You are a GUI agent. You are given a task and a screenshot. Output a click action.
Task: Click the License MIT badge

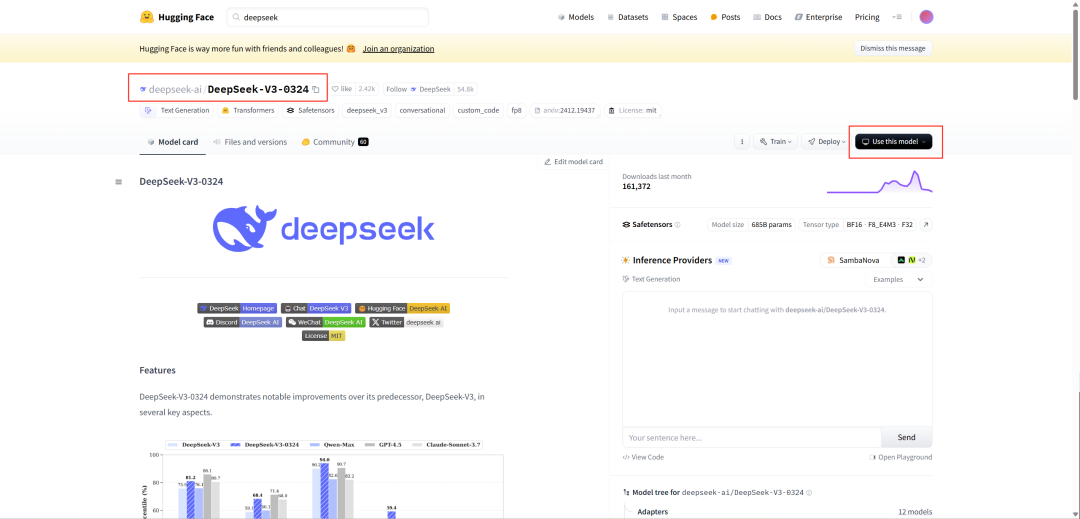click(324, 336)
